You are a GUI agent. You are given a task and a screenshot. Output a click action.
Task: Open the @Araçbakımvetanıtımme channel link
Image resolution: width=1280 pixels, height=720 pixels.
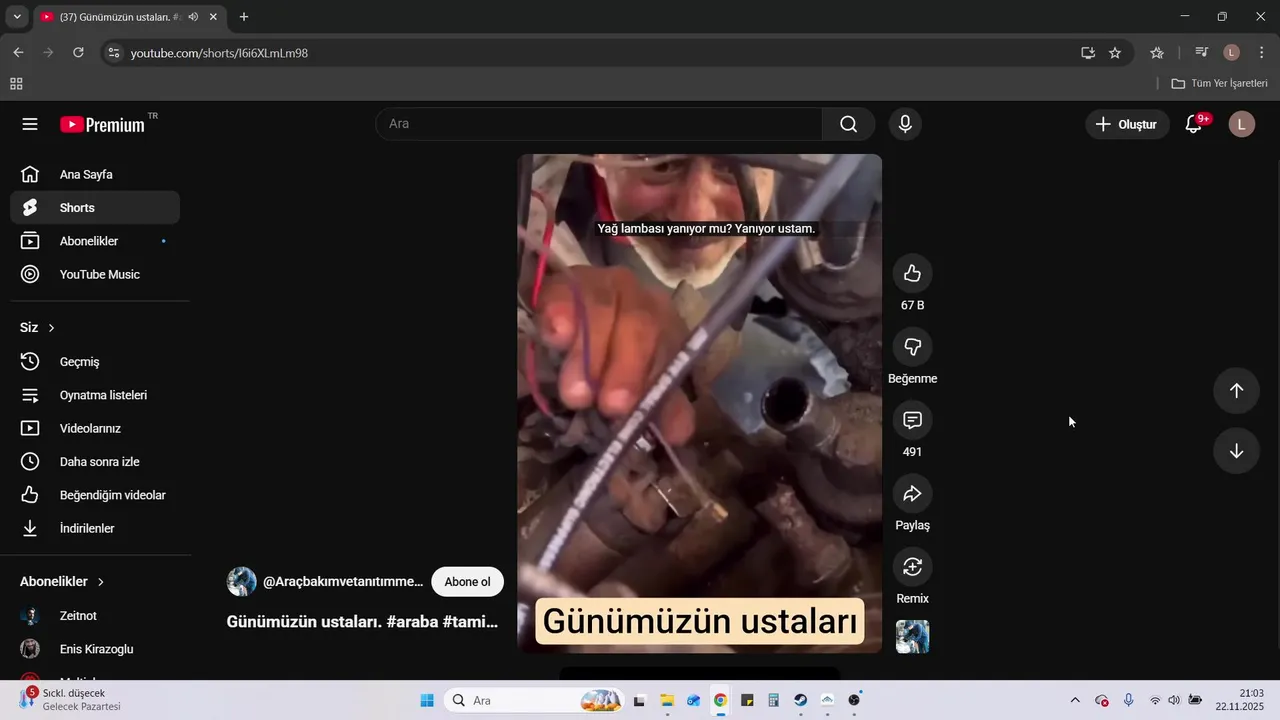point(343,582)
